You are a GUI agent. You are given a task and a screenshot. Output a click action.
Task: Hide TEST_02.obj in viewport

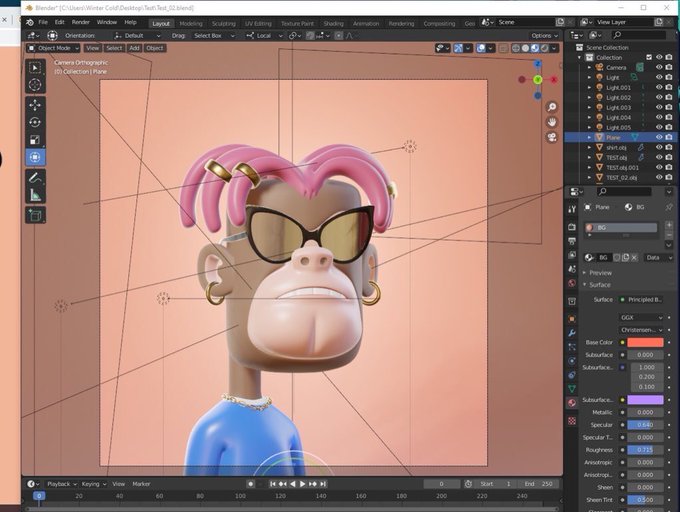click(x=659, y=177)
